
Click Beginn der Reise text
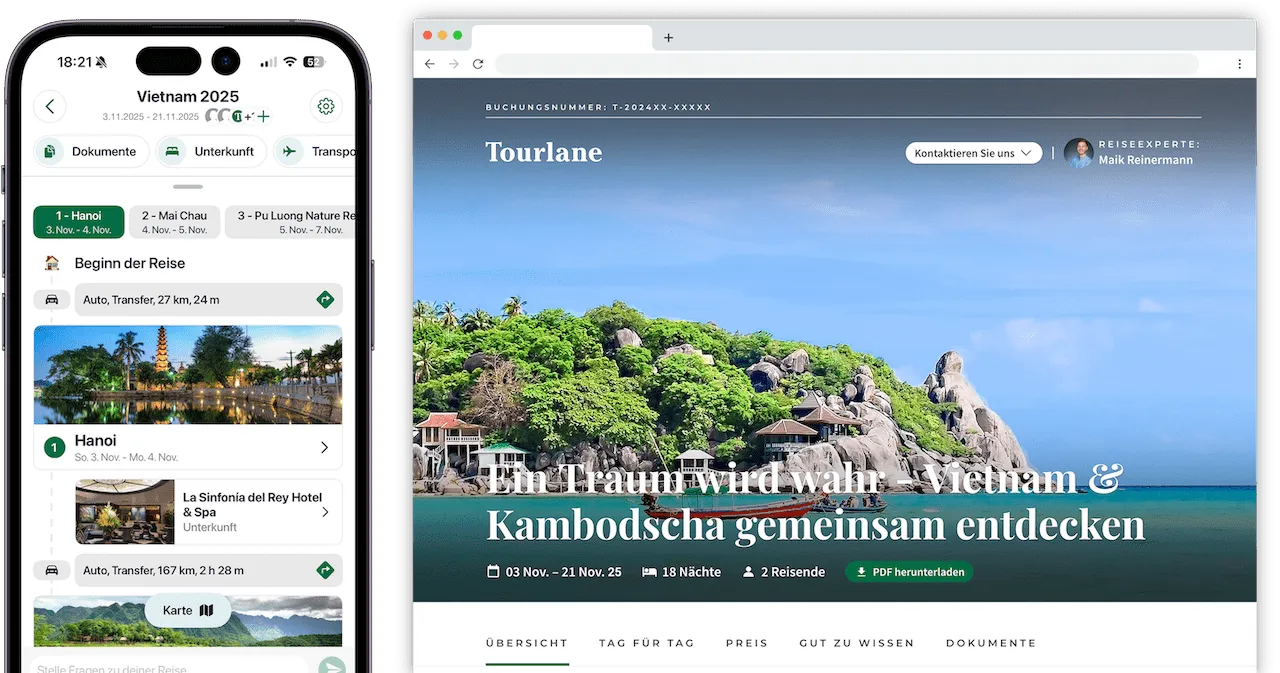point(130,263)
